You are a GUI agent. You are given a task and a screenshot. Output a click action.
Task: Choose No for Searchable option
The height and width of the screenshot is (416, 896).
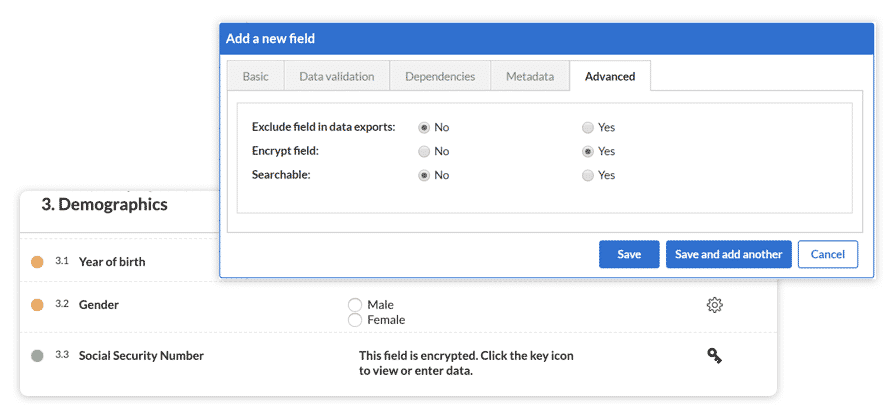tap(424, 175)
